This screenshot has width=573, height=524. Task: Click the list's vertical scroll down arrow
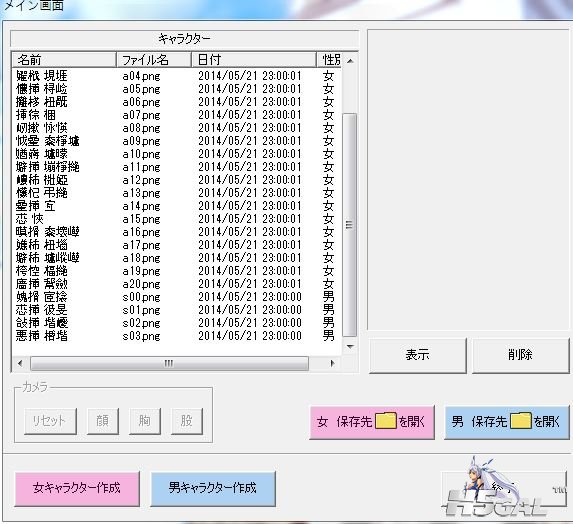point(350,346)
